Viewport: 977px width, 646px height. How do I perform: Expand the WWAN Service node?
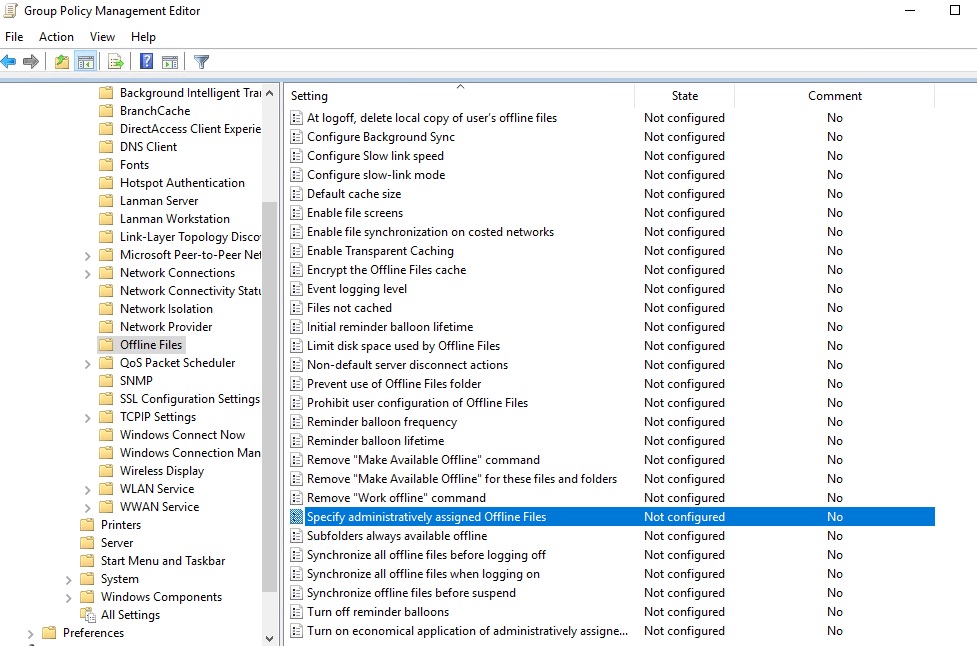point(87,508)
